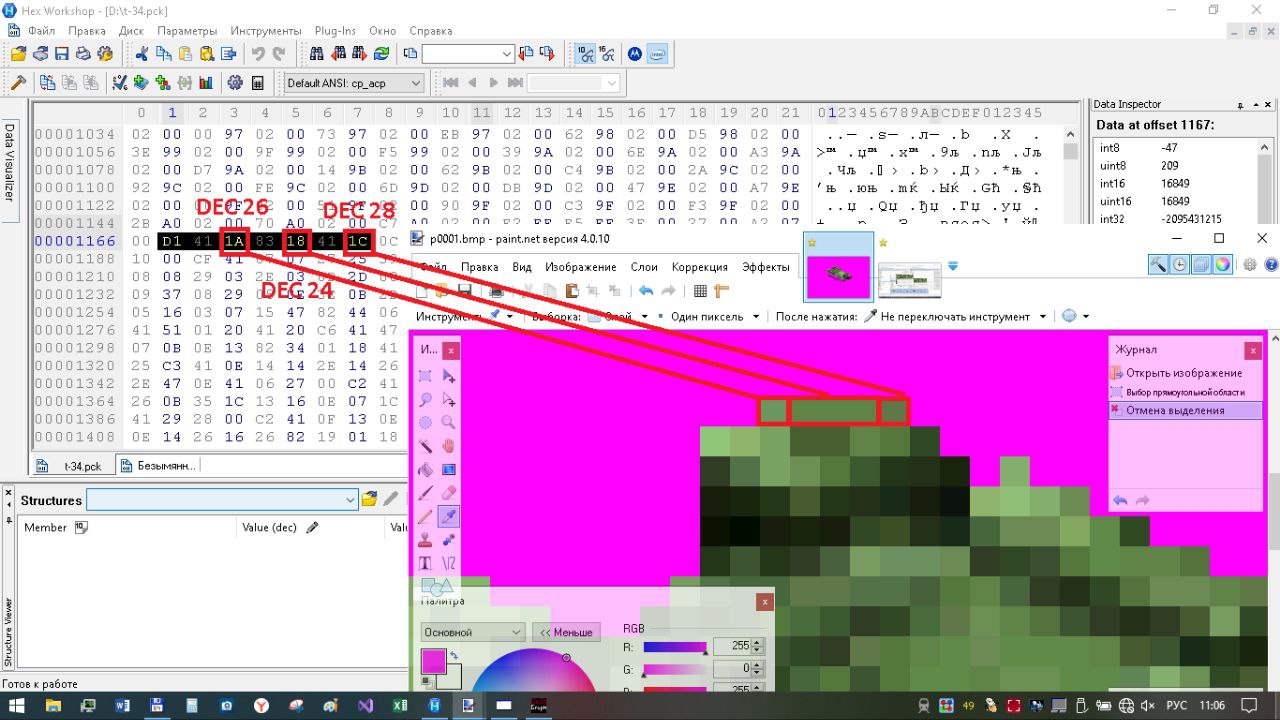Select Clone Stamp tool in paint.net

coord(426,540)
